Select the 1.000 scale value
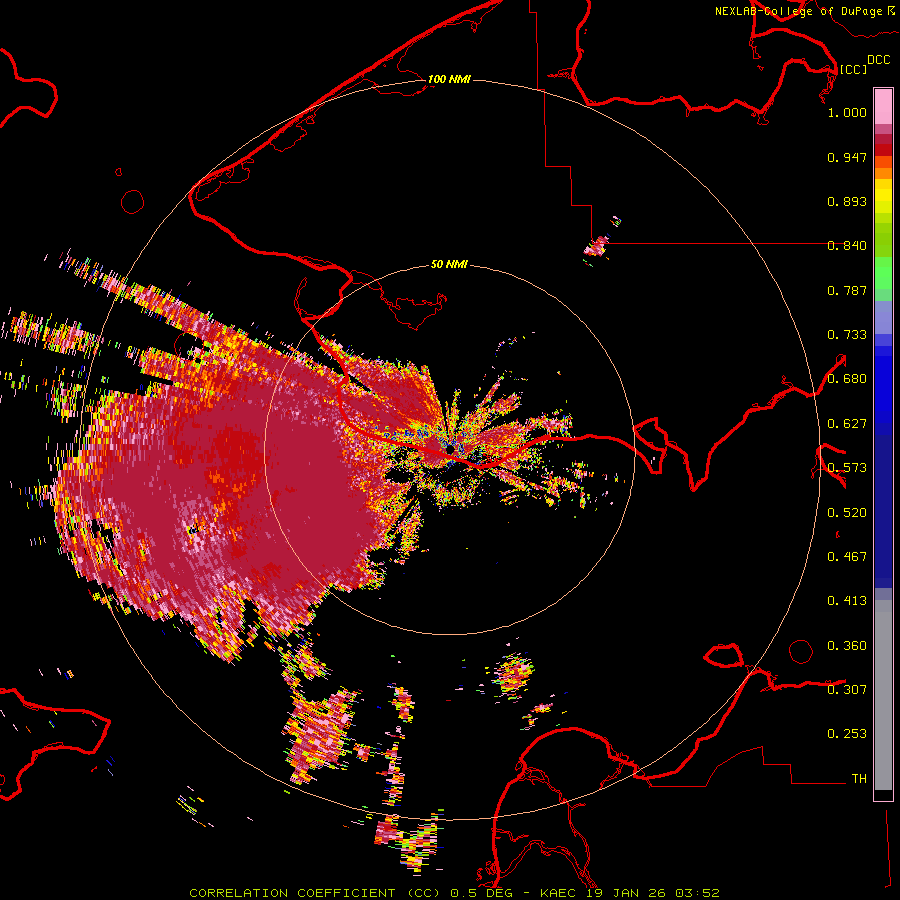Screen dimensions: 900x900 (x=847, y=112)
